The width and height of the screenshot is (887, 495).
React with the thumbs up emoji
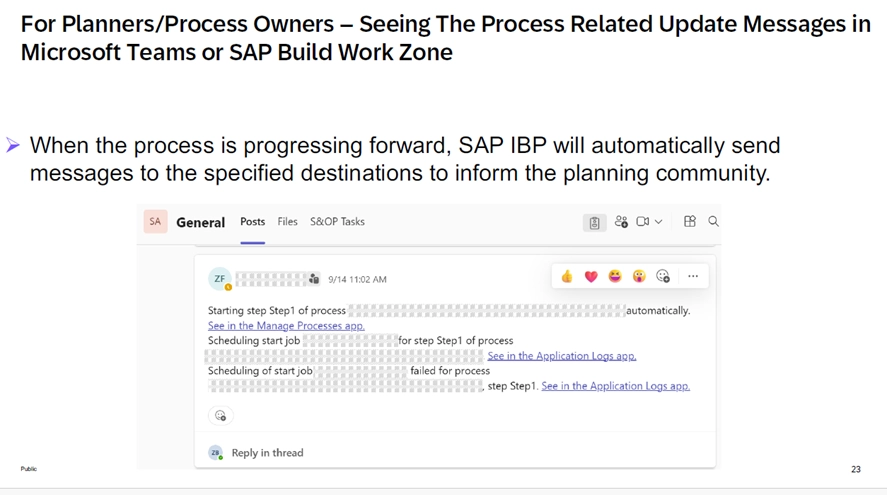[567, 277]
